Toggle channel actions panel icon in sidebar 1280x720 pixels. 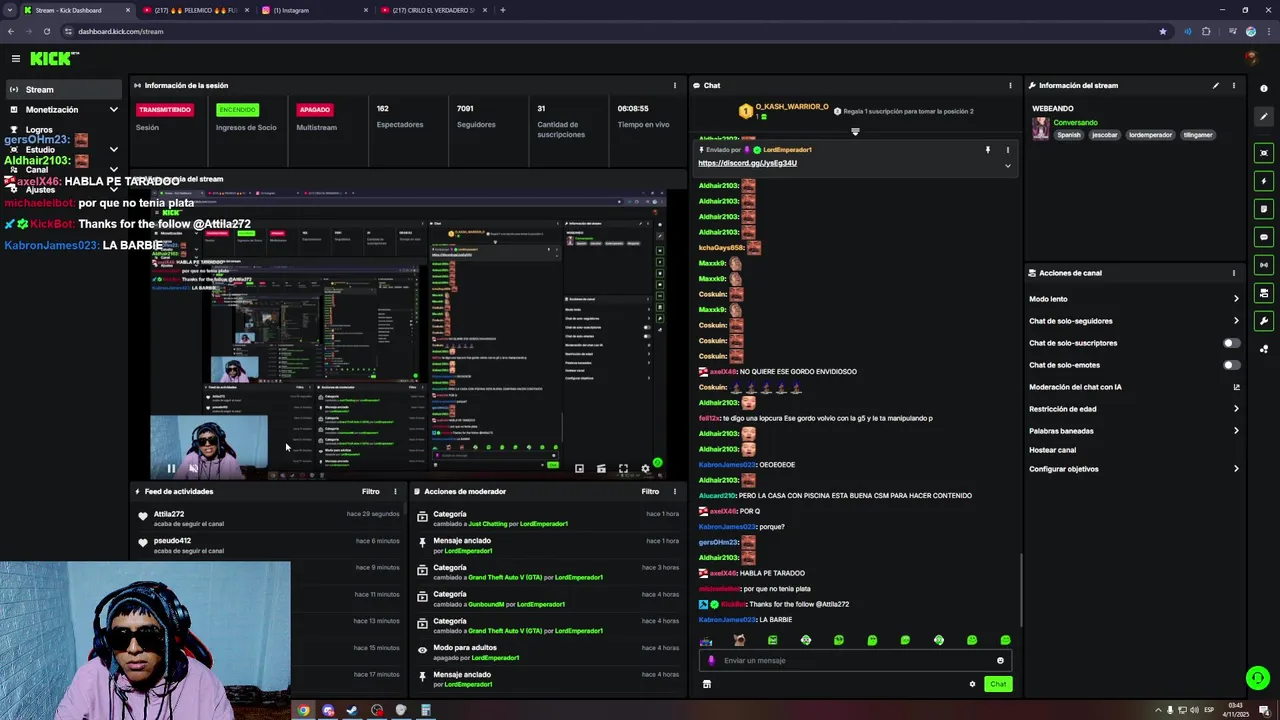pyautogui.click(x=1264, y=293)
